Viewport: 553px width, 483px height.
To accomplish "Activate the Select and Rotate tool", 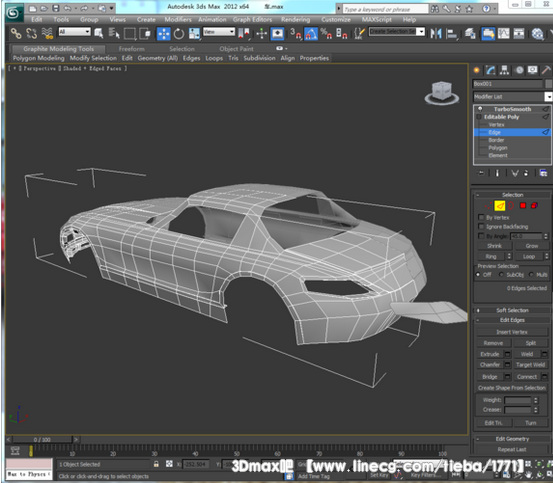I will (179, 33).
